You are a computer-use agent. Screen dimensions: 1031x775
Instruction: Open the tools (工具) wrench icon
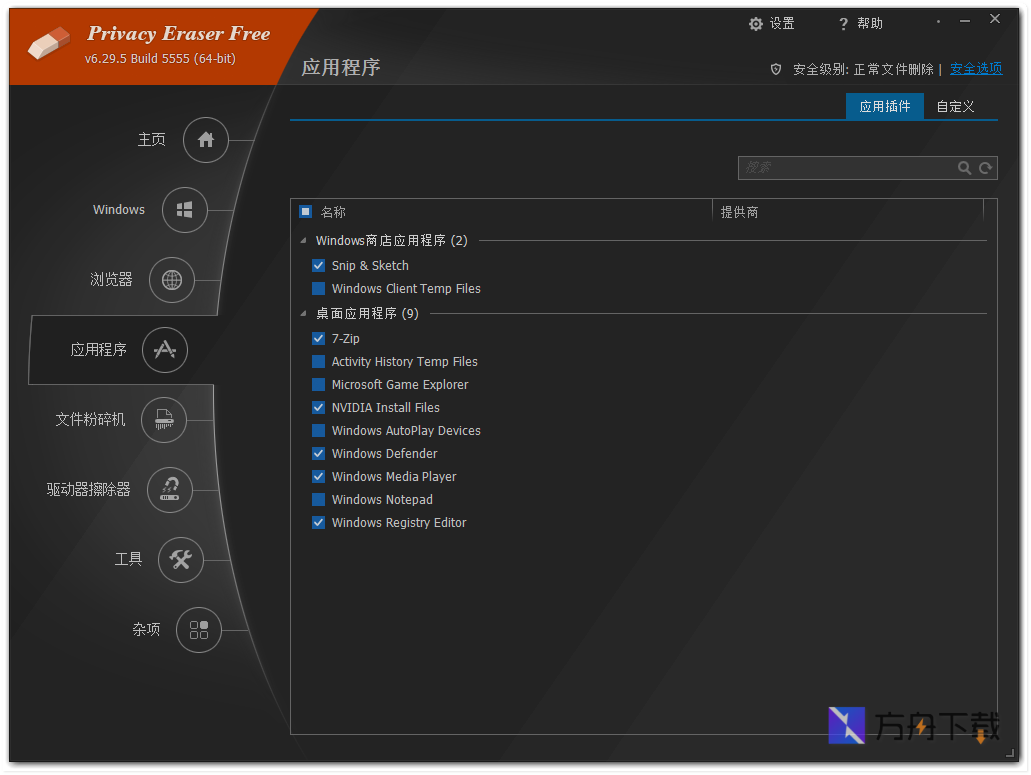pyautogui.click(x=181, y=559)
